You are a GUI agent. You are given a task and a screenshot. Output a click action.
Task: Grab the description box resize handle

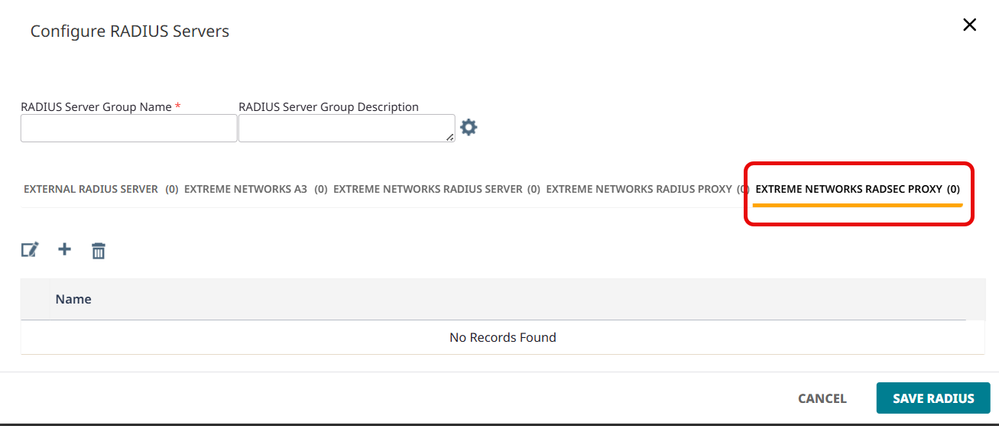451,137
